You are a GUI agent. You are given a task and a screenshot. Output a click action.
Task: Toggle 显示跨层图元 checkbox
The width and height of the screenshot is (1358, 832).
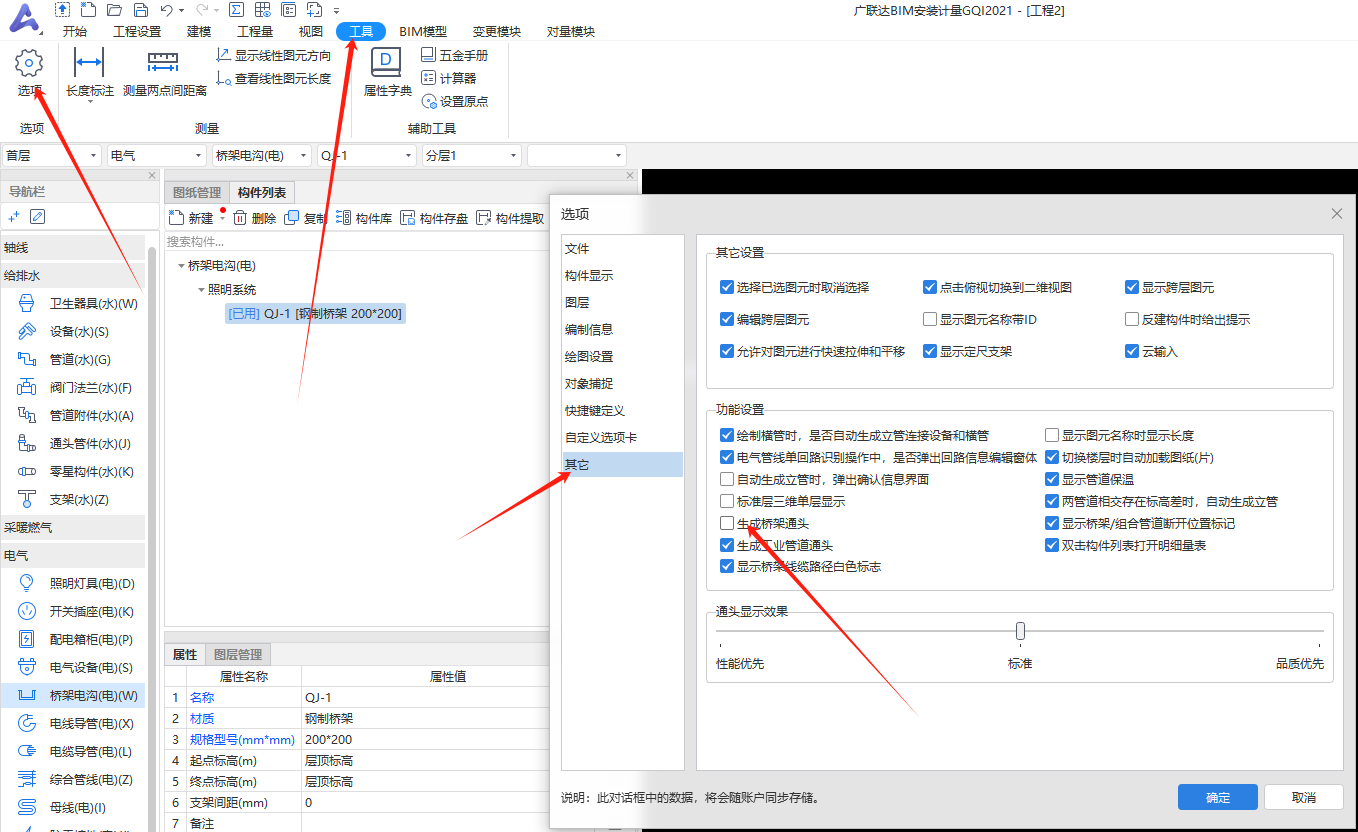(x=1132, y=287)
